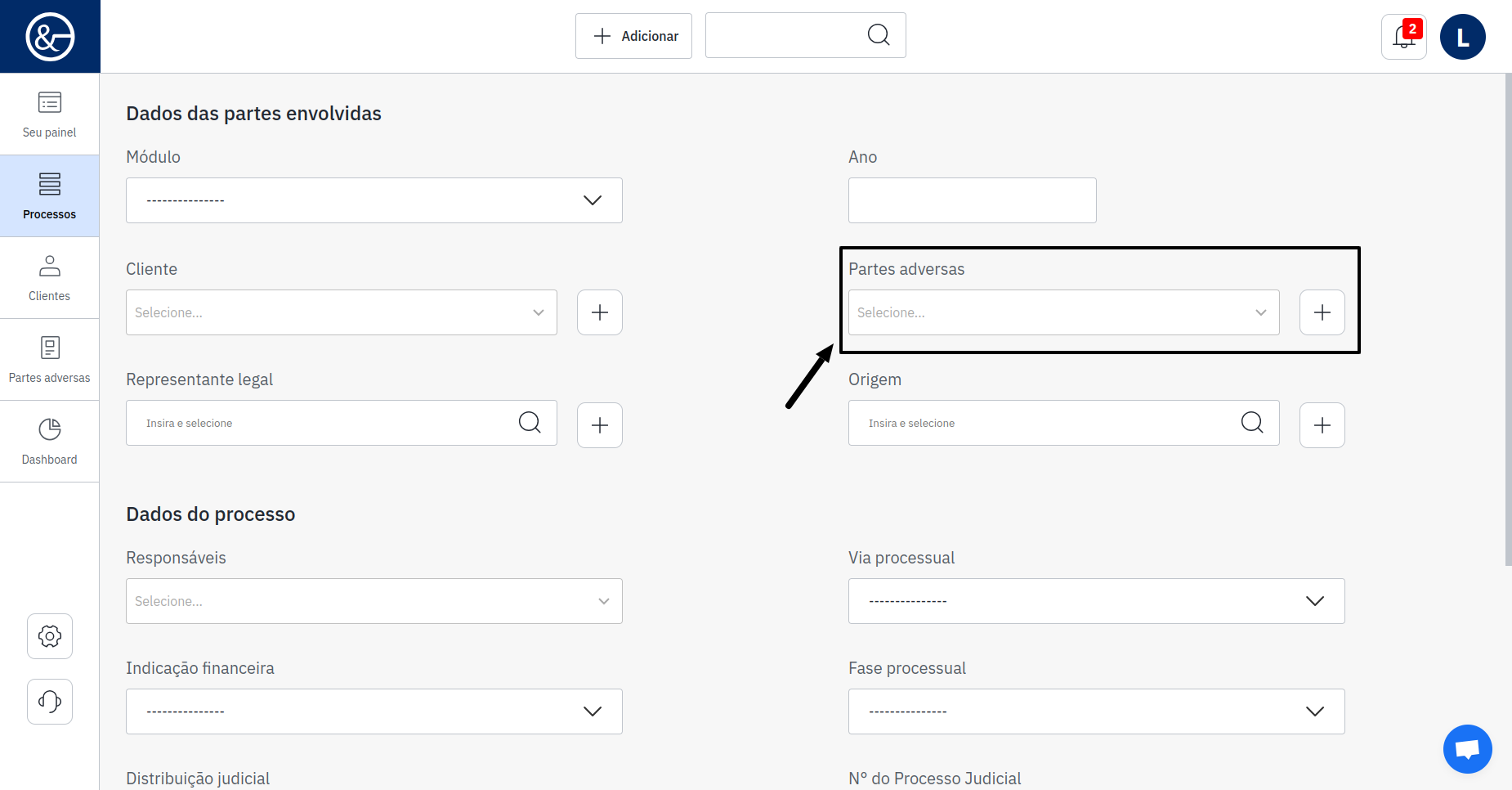Click plus button next to Origem
Screen dimensions: 1512x790
point(1322,425)
